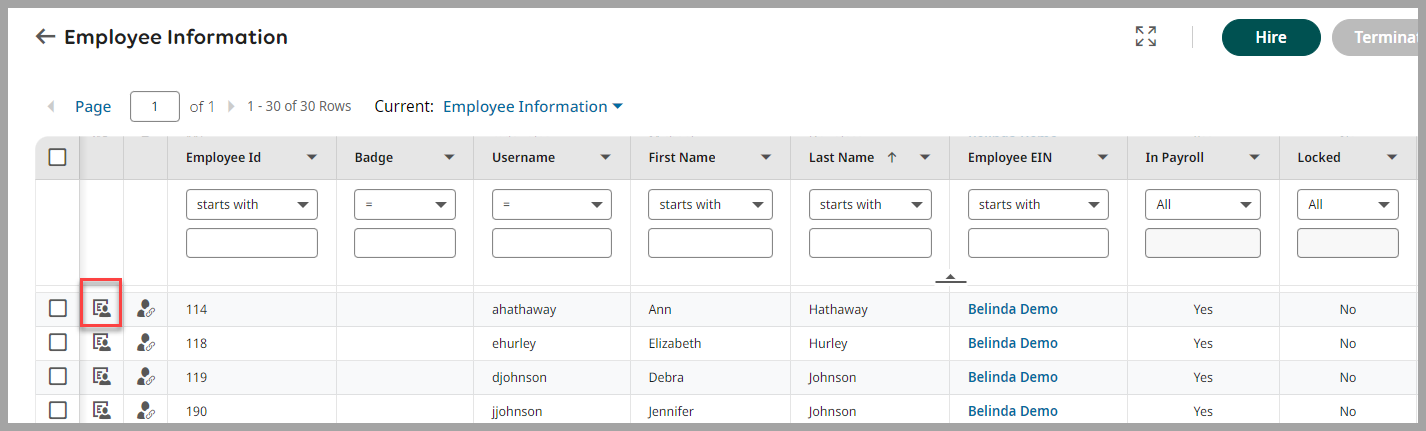
Task: Open employee profile icon for Ann Hathaway
Action: pyautogui.click(x=101, y=309)
